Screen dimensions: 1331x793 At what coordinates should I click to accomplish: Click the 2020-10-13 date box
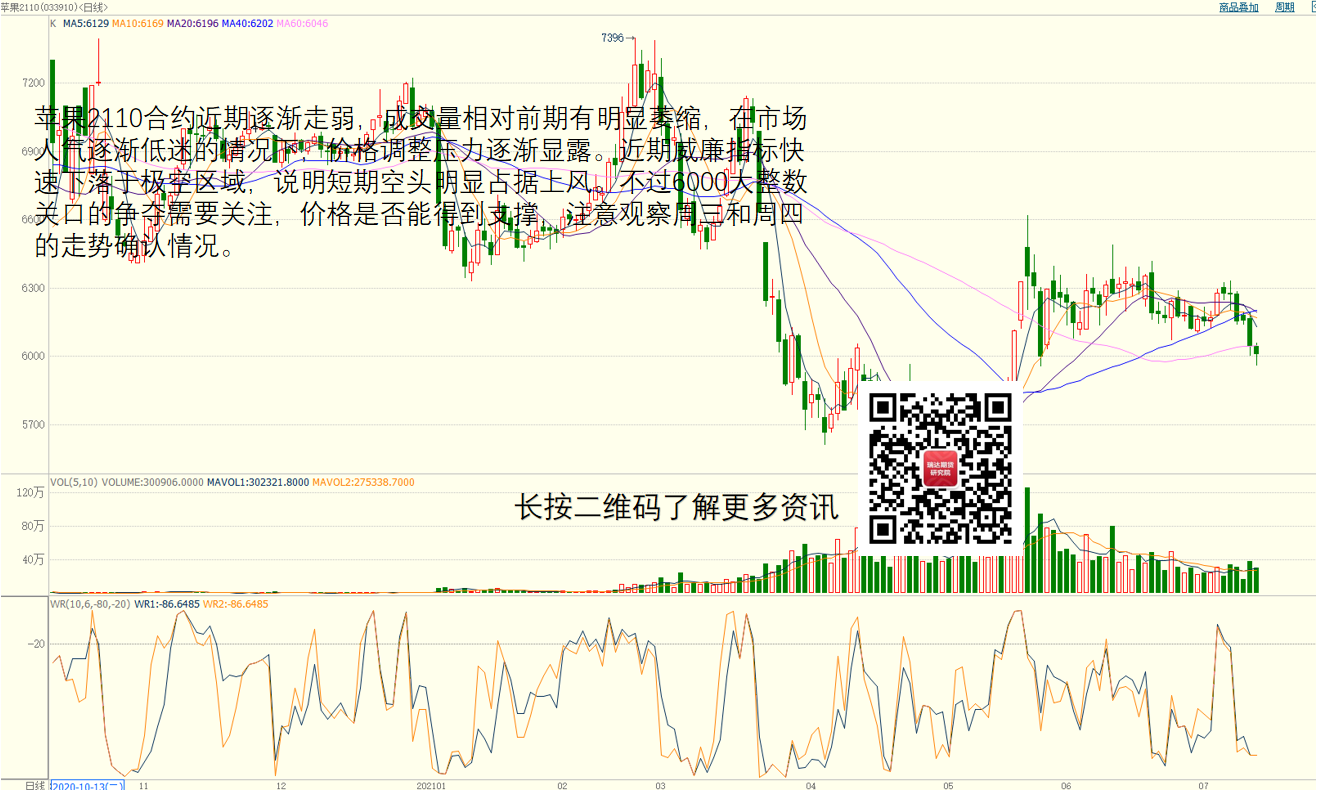[87, 786]
